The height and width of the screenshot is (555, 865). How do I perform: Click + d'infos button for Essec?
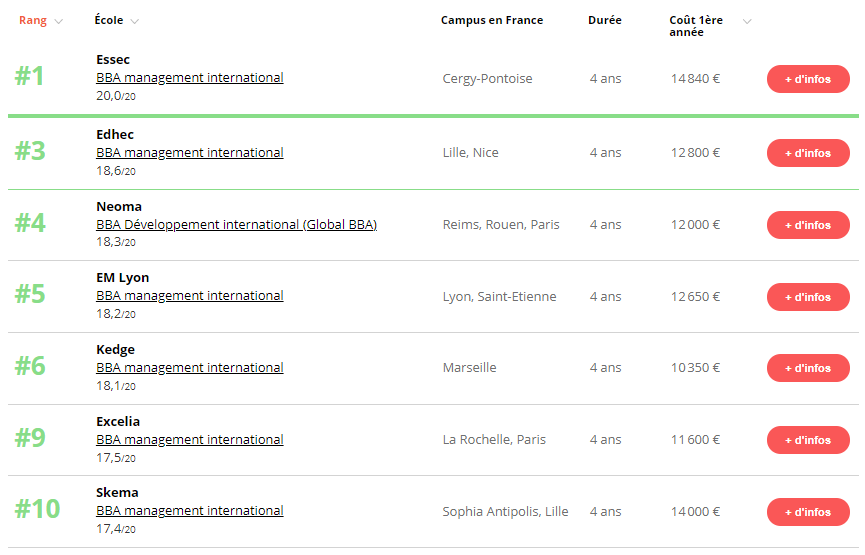808,79
